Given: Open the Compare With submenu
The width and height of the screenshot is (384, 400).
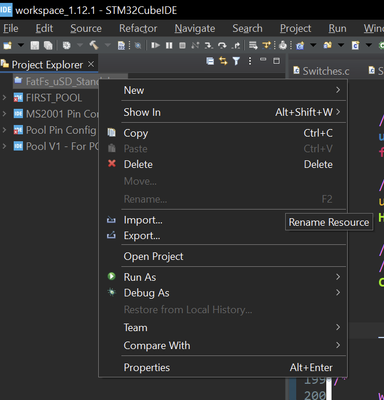Looking at the screenshot, I should 223,345.
